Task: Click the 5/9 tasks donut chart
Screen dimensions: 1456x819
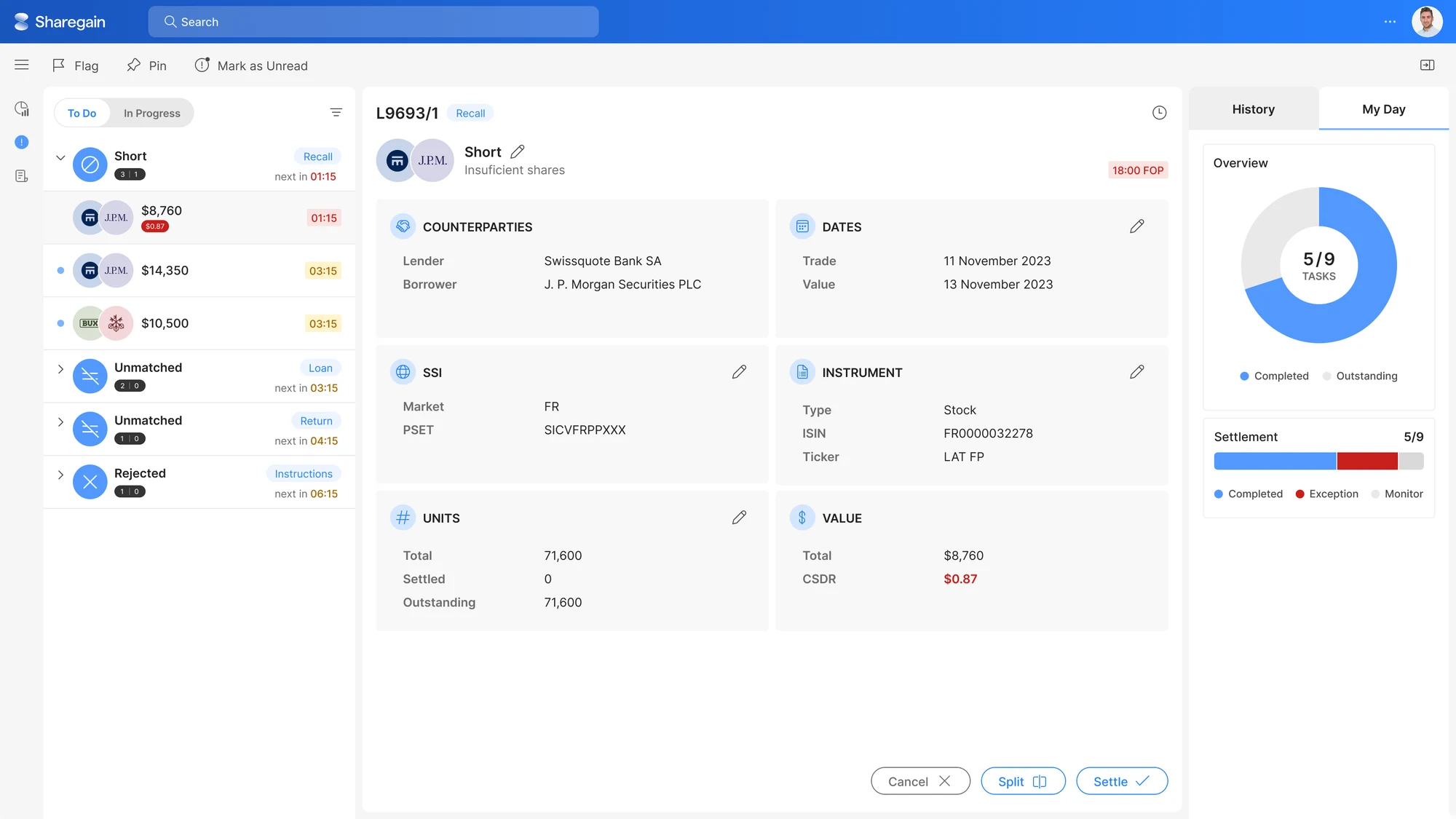Action: [1318, 265]
